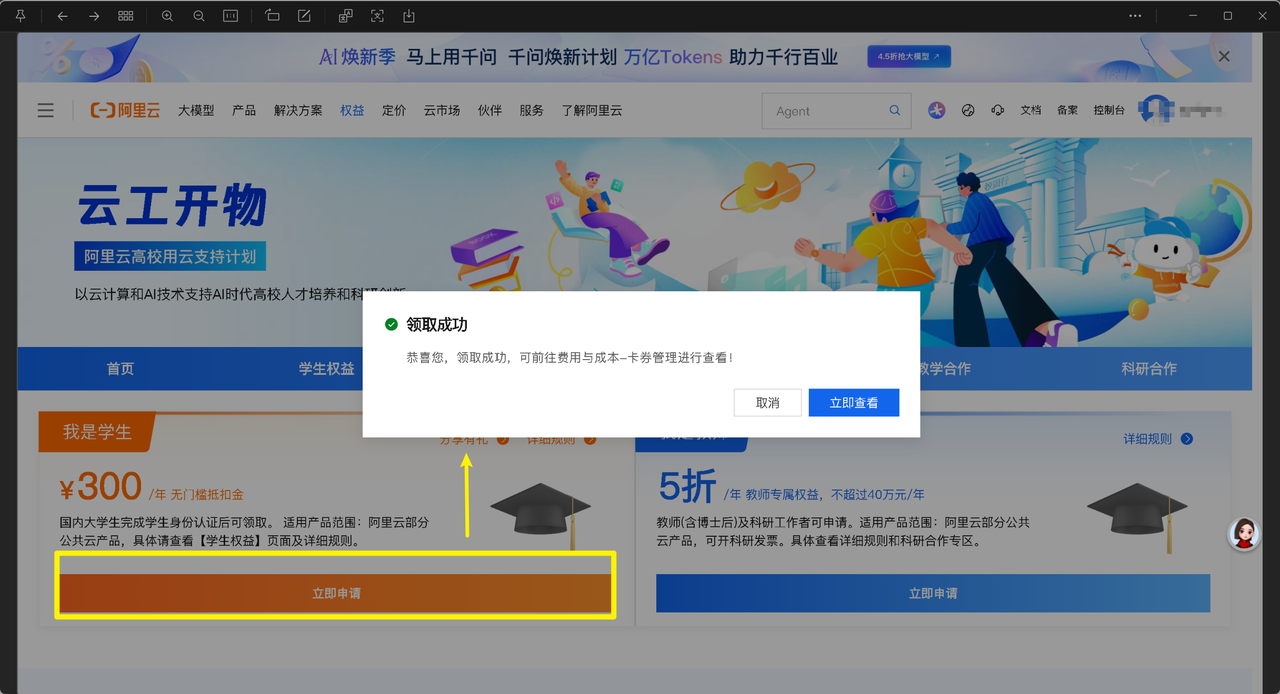This screenshot has width=1280, height=694.
Task: Go to the next image
Action: pos(94,16)
